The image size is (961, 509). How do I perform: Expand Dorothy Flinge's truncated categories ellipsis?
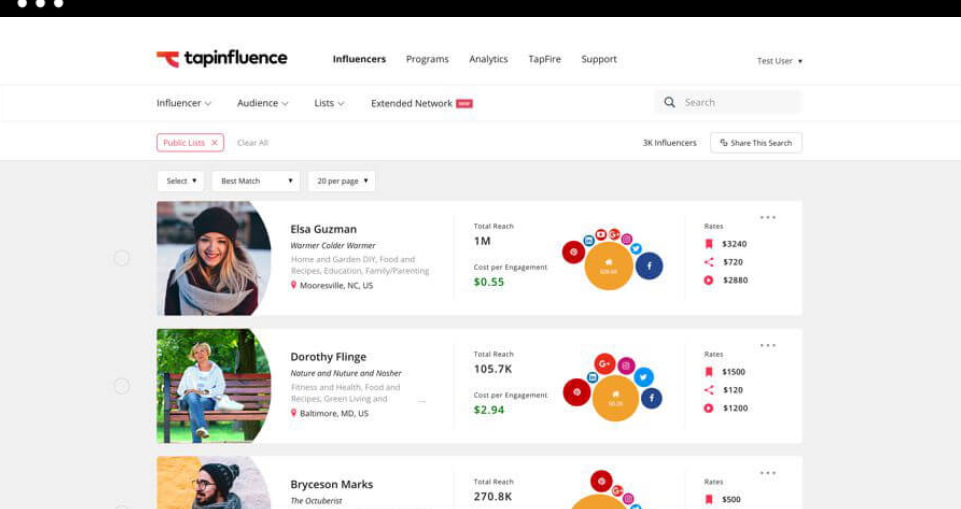pos(422,402)
